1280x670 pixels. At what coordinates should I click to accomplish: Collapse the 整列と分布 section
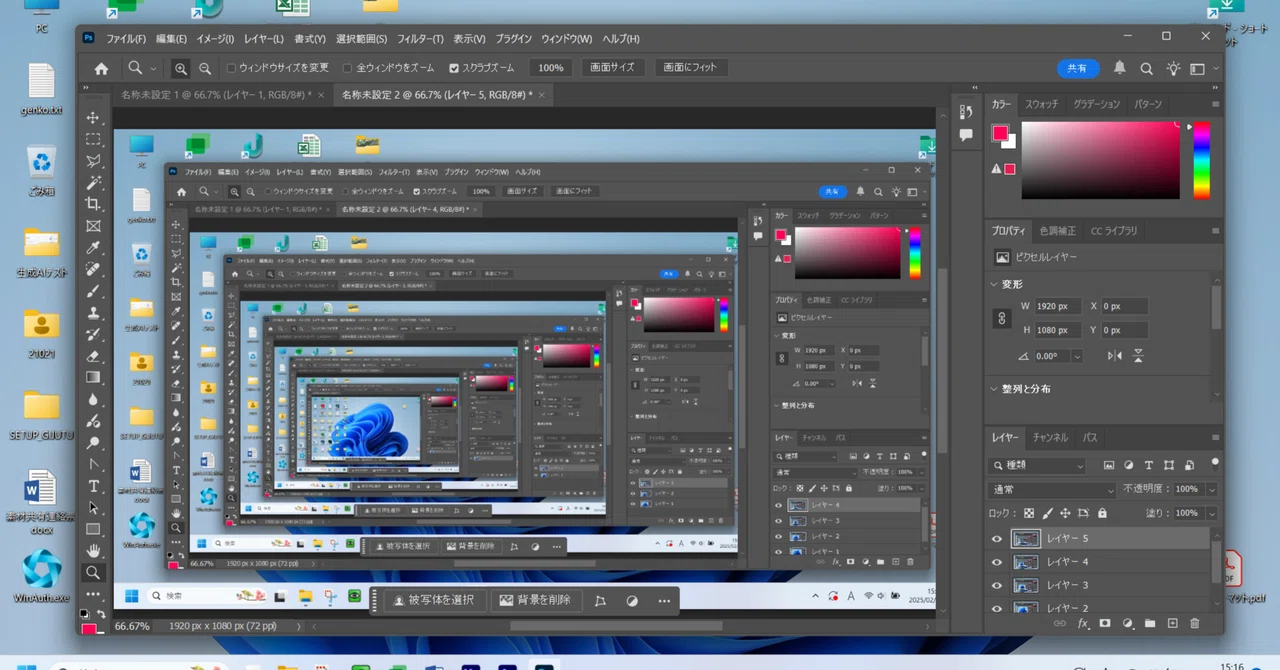[x=993, y=389]
